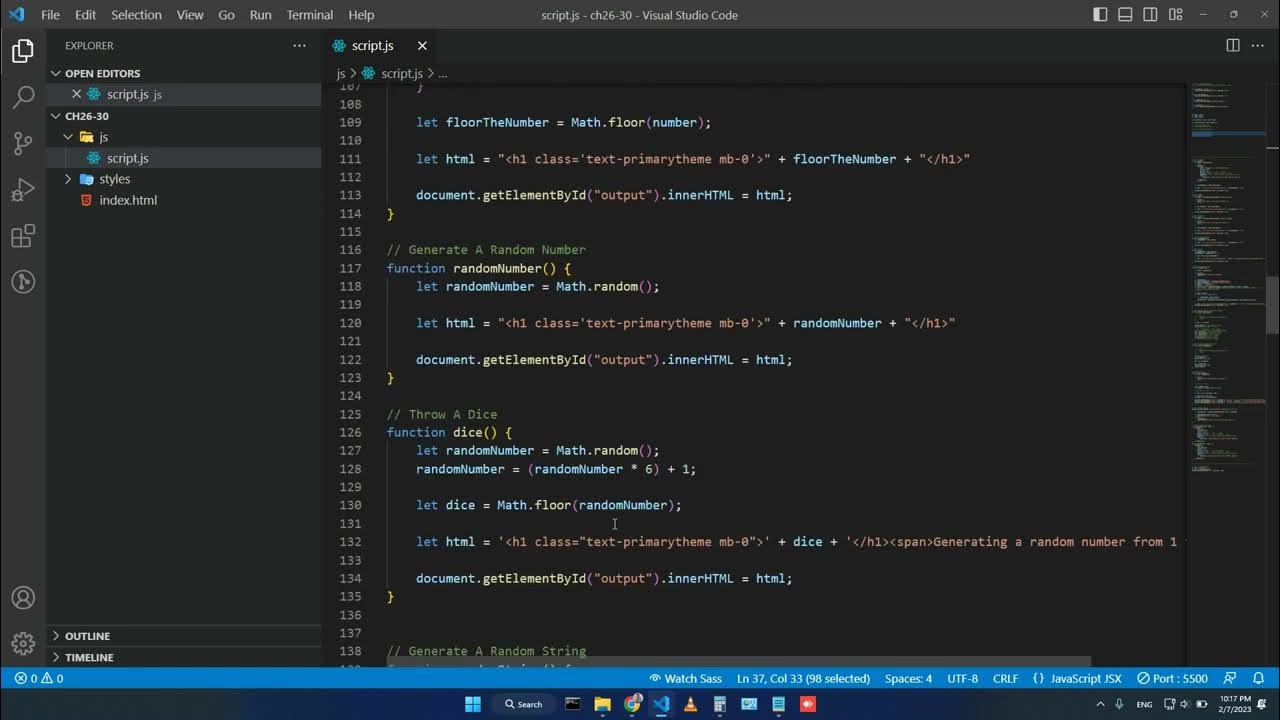1280x720 pixels.
Task: Open the Edit menu
Action: [85, 15]
